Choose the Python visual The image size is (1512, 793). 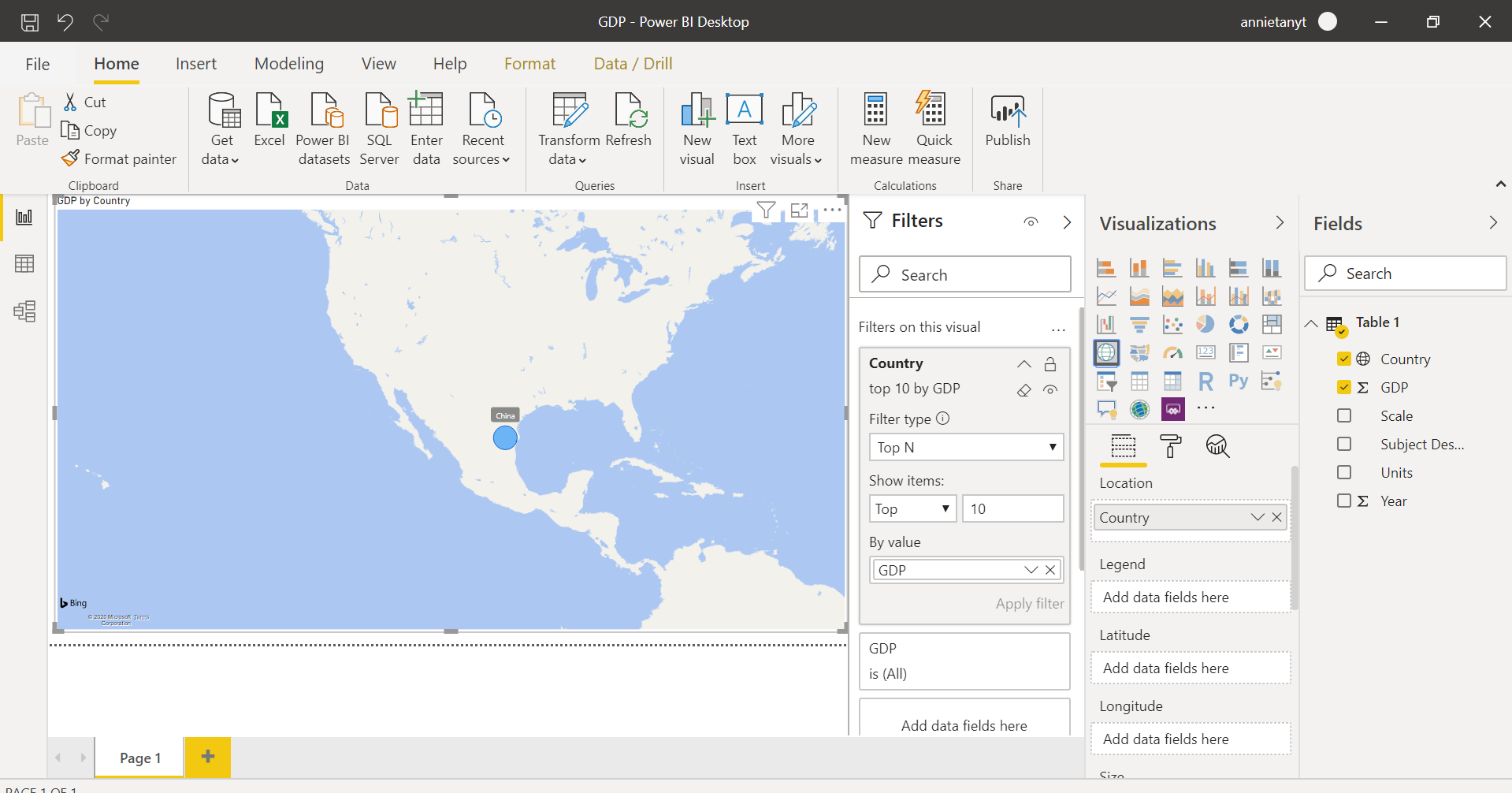[x=1239, y=382]
